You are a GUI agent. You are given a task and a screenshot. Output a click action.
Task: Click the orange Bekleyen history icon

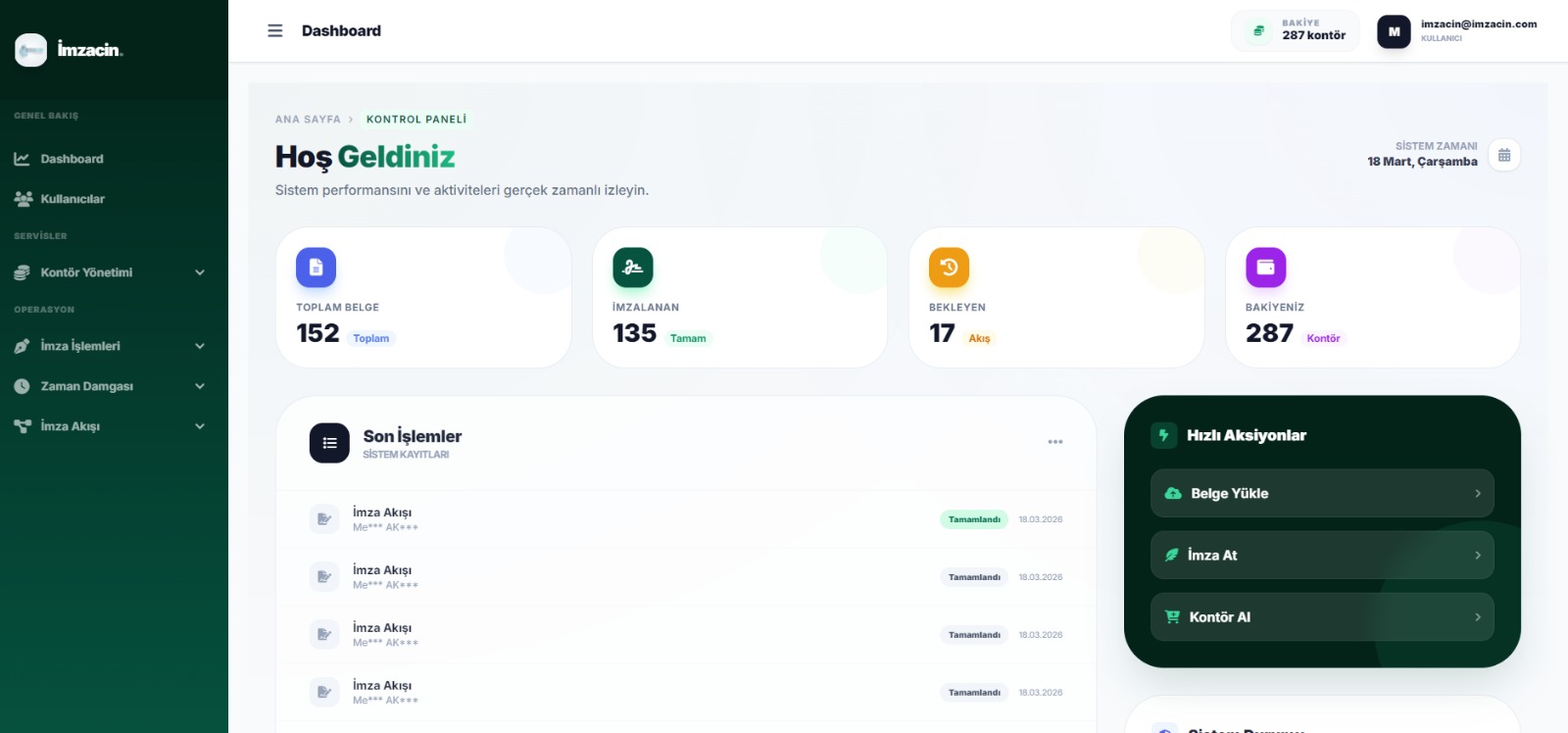click(x=949, y=268)
